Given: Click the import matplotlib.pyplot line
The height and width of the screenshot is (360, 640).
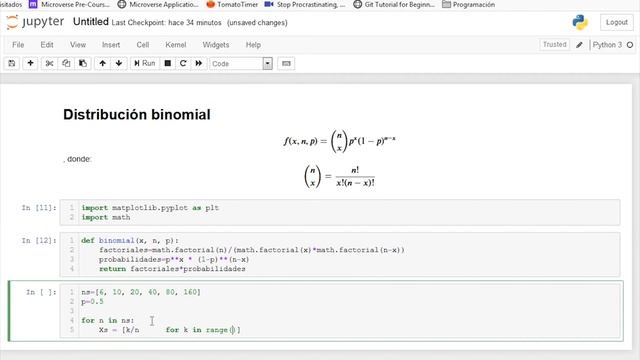Looking at the screenshot, I should pos(150,208).
